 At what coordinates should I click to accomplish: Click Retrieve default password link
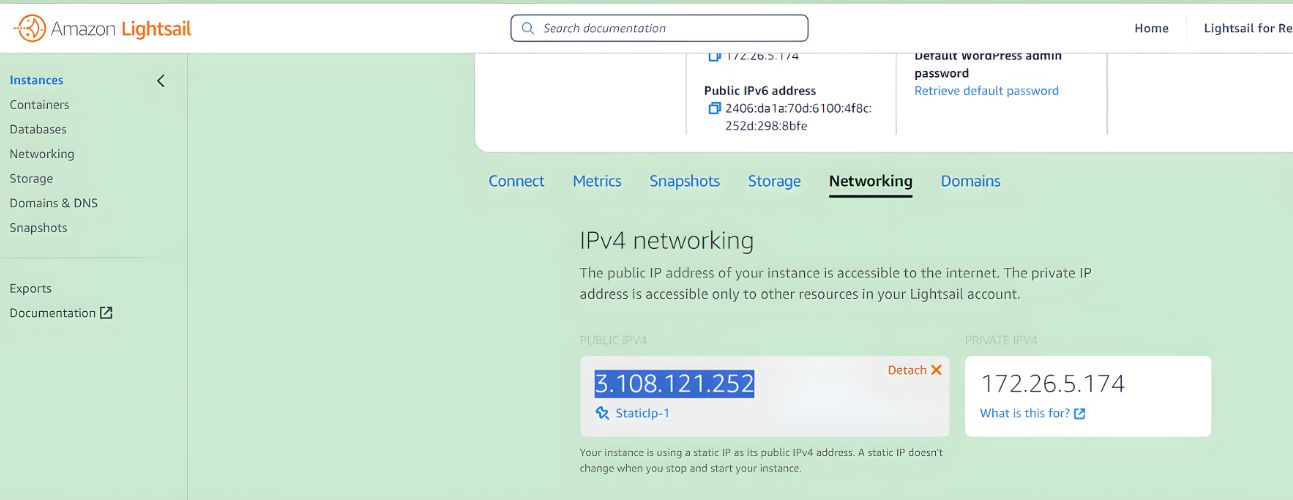tap(986, 91)
